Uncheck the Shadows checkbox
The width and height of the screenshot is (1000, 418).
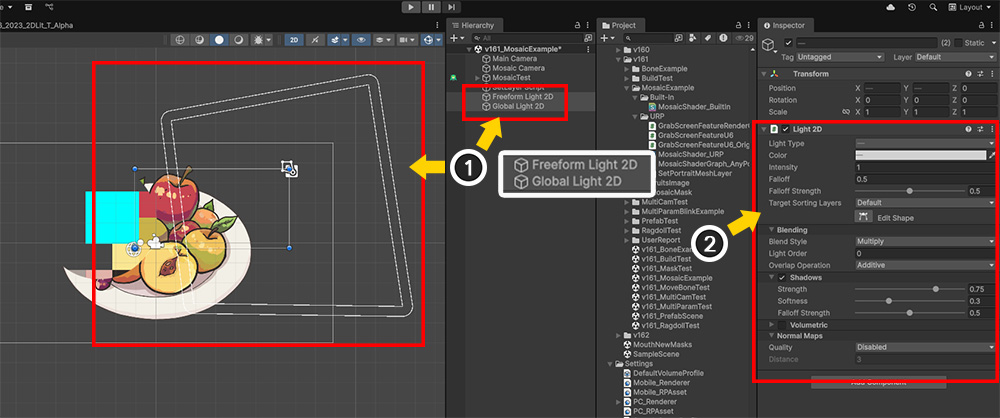pyautogui.click(x=782, y=277)
